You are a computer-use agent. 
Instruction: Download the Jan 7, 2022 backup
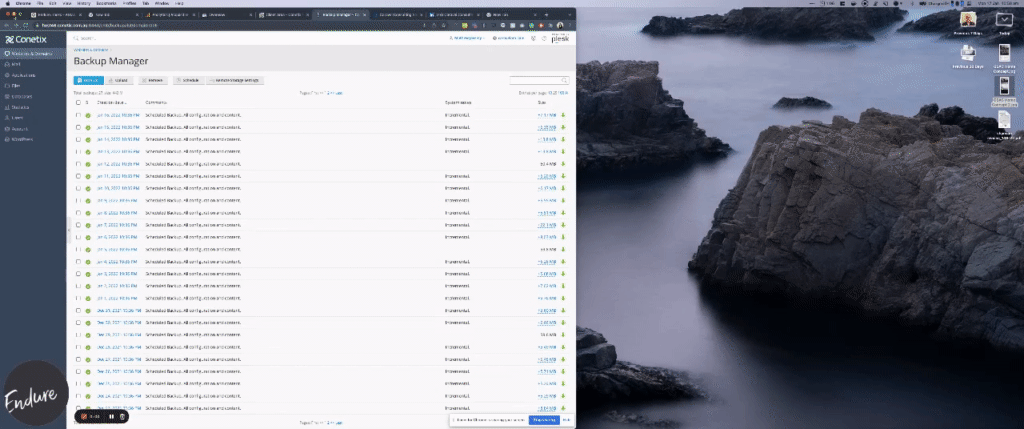click(563, 225)
